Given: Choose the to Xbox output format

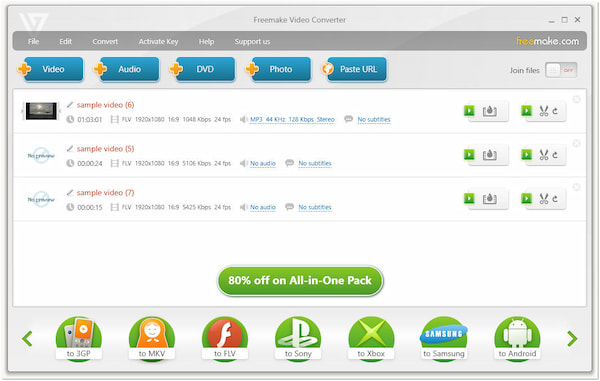Looking at the screenshot, I should point(371,339).
